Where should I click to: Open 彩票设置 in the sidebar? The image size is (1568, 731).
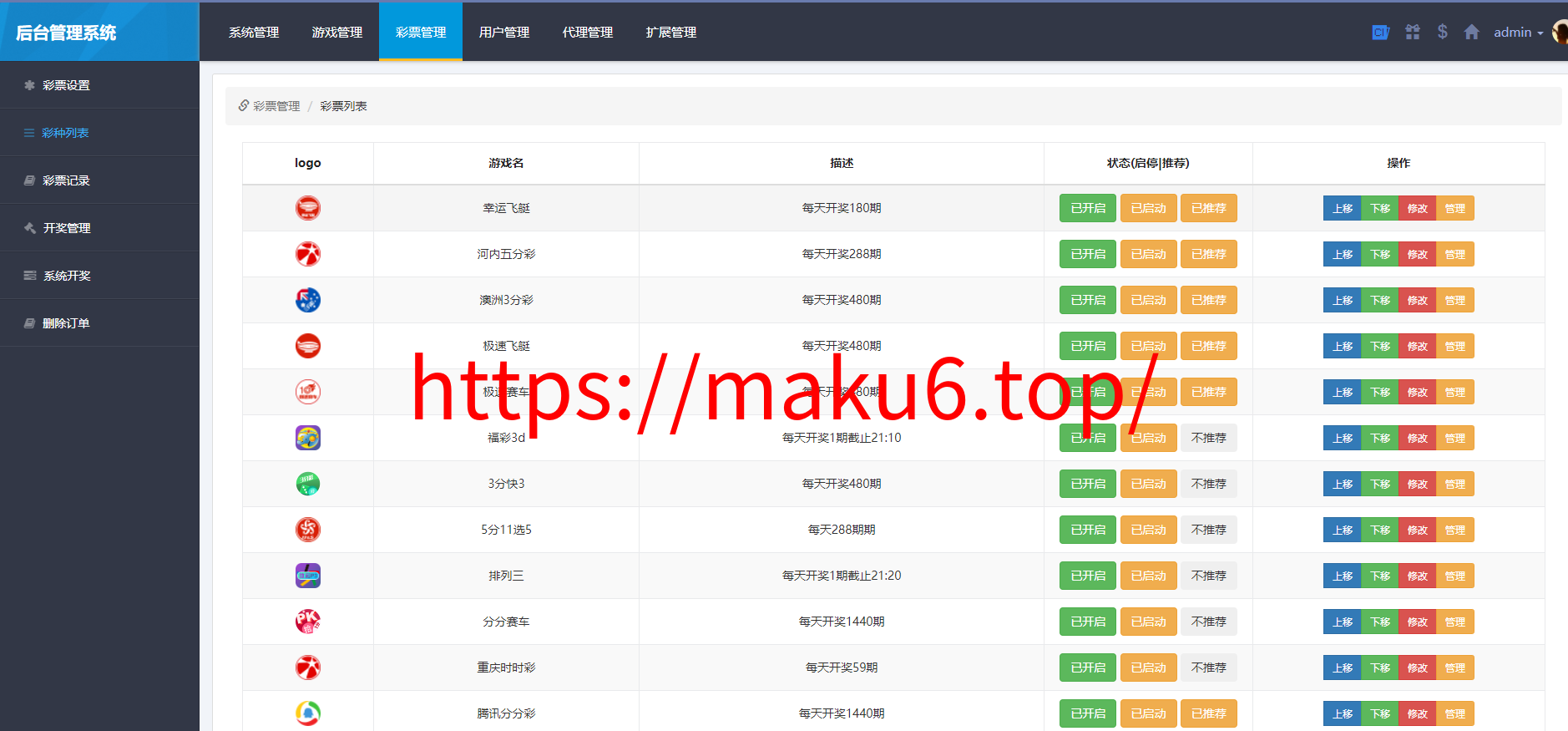coord(99,85)
